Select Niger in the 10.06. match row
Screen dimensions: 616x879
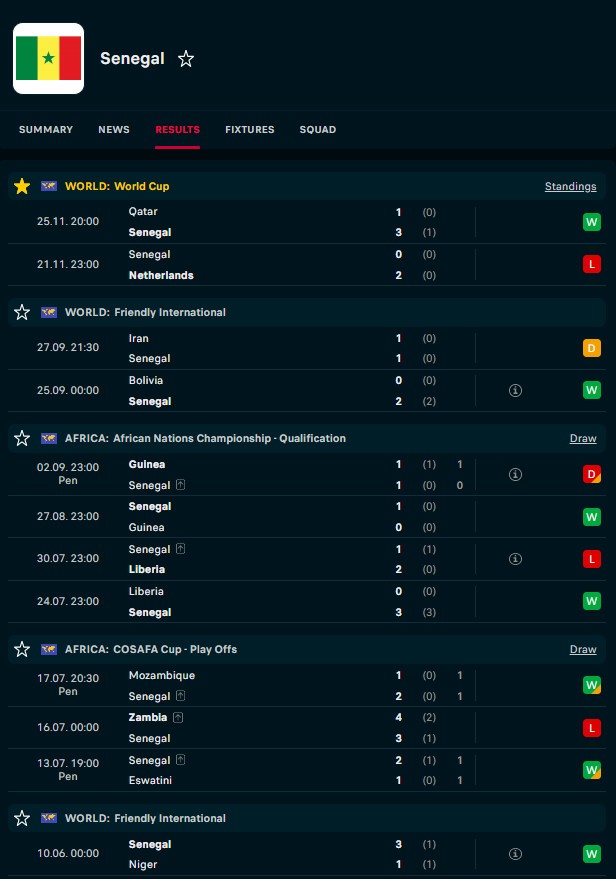(x=143, y=864)
